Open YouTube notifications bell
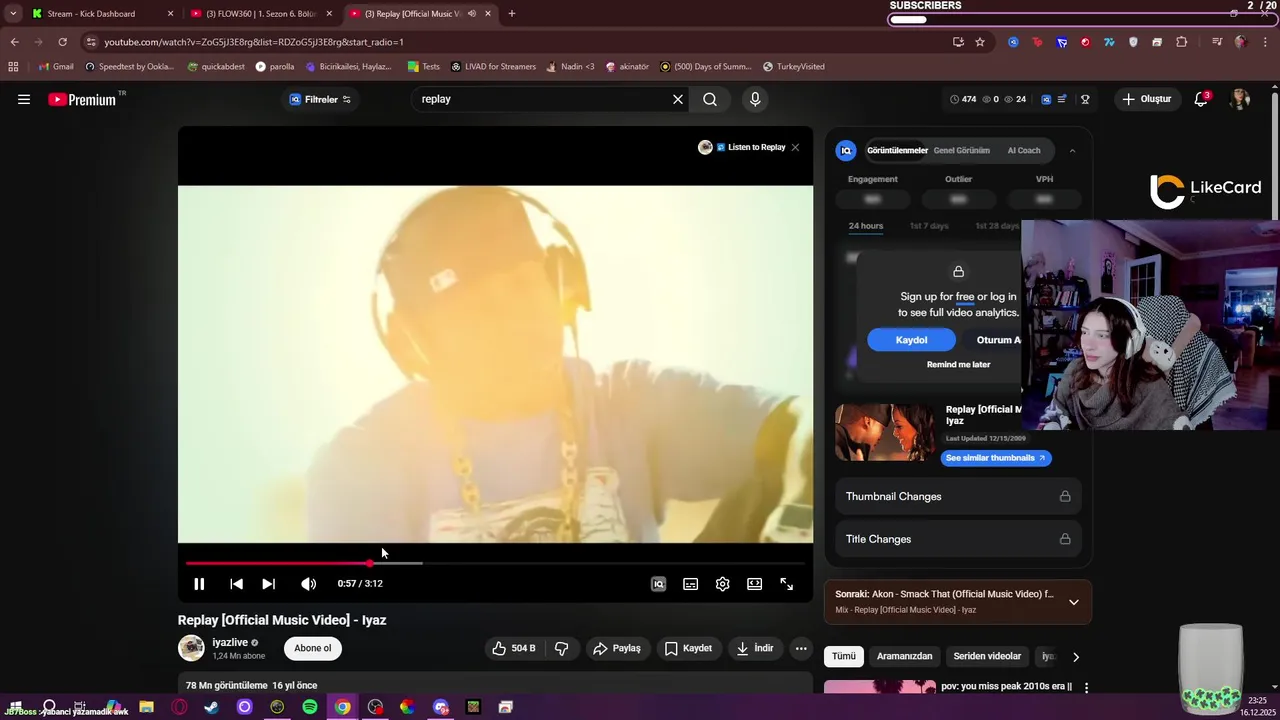The width and height of the screenshot is (1280, 720). click(1202, 99)
